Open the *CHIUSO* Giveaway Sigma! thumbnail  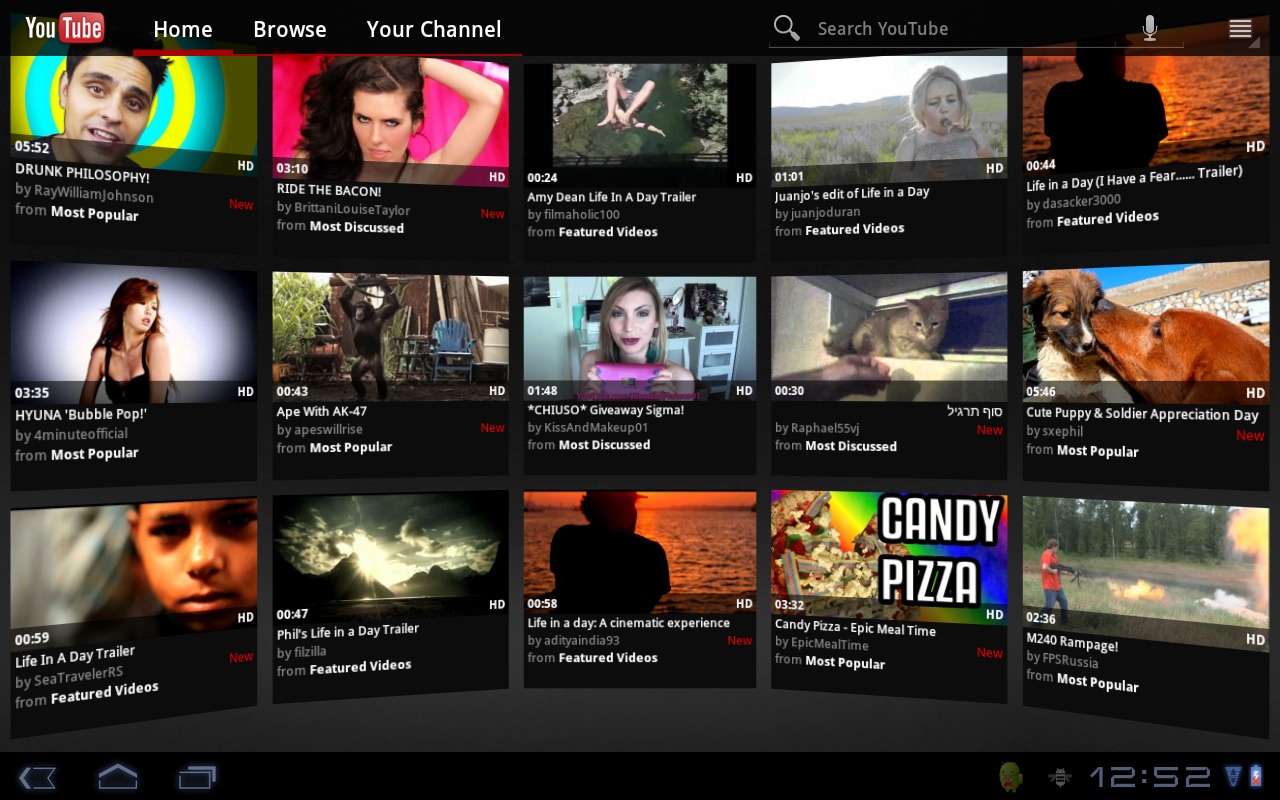point(640,339)
